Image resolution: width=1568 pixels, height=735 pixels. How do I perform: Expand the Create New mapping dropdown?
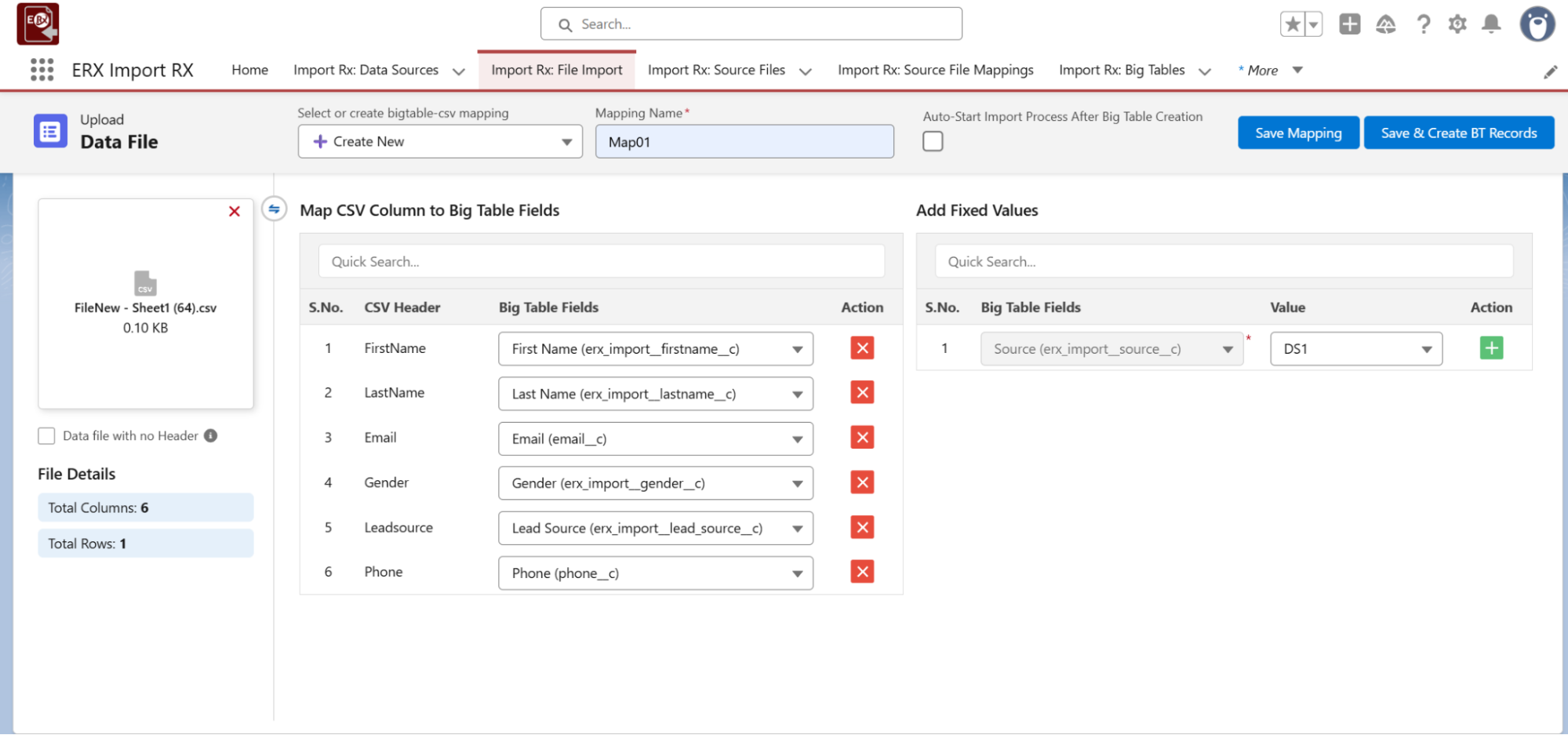440,142
